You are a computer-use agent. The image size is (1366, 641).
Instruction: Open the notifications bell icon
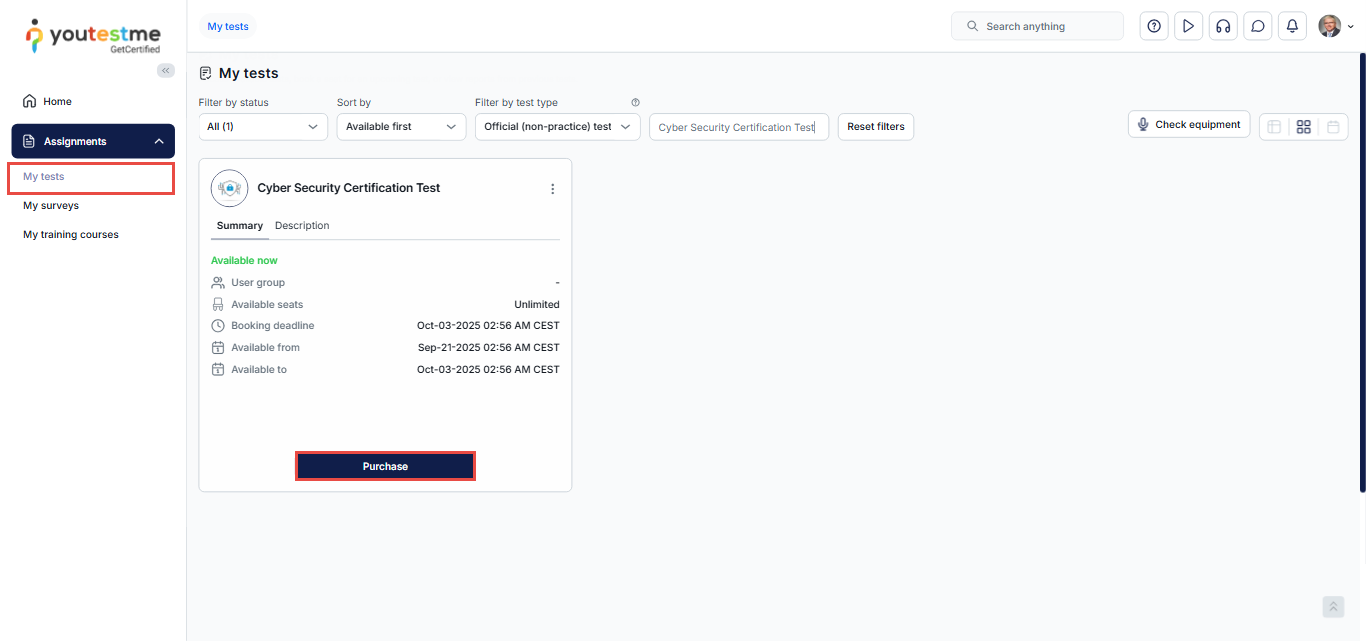1292,27
